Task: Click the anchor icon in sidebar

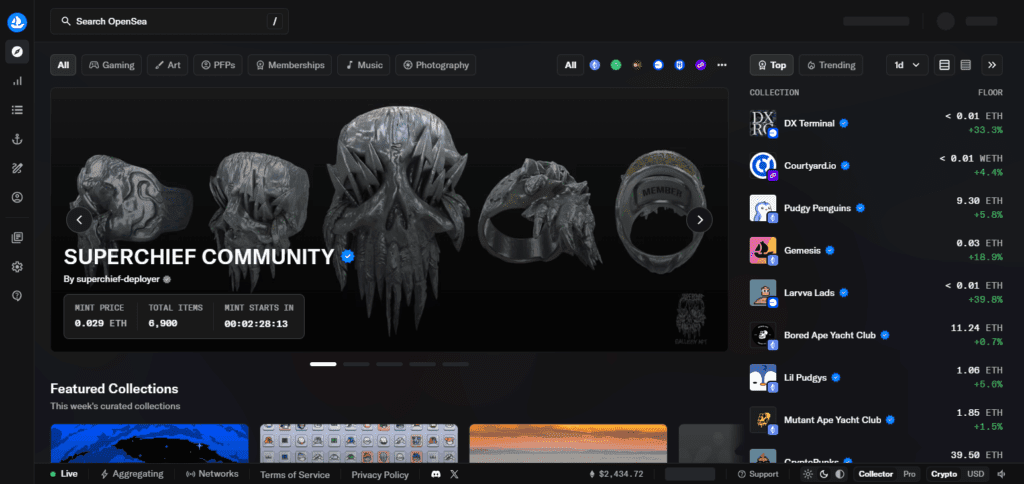Action: click(x=17, y=138)
